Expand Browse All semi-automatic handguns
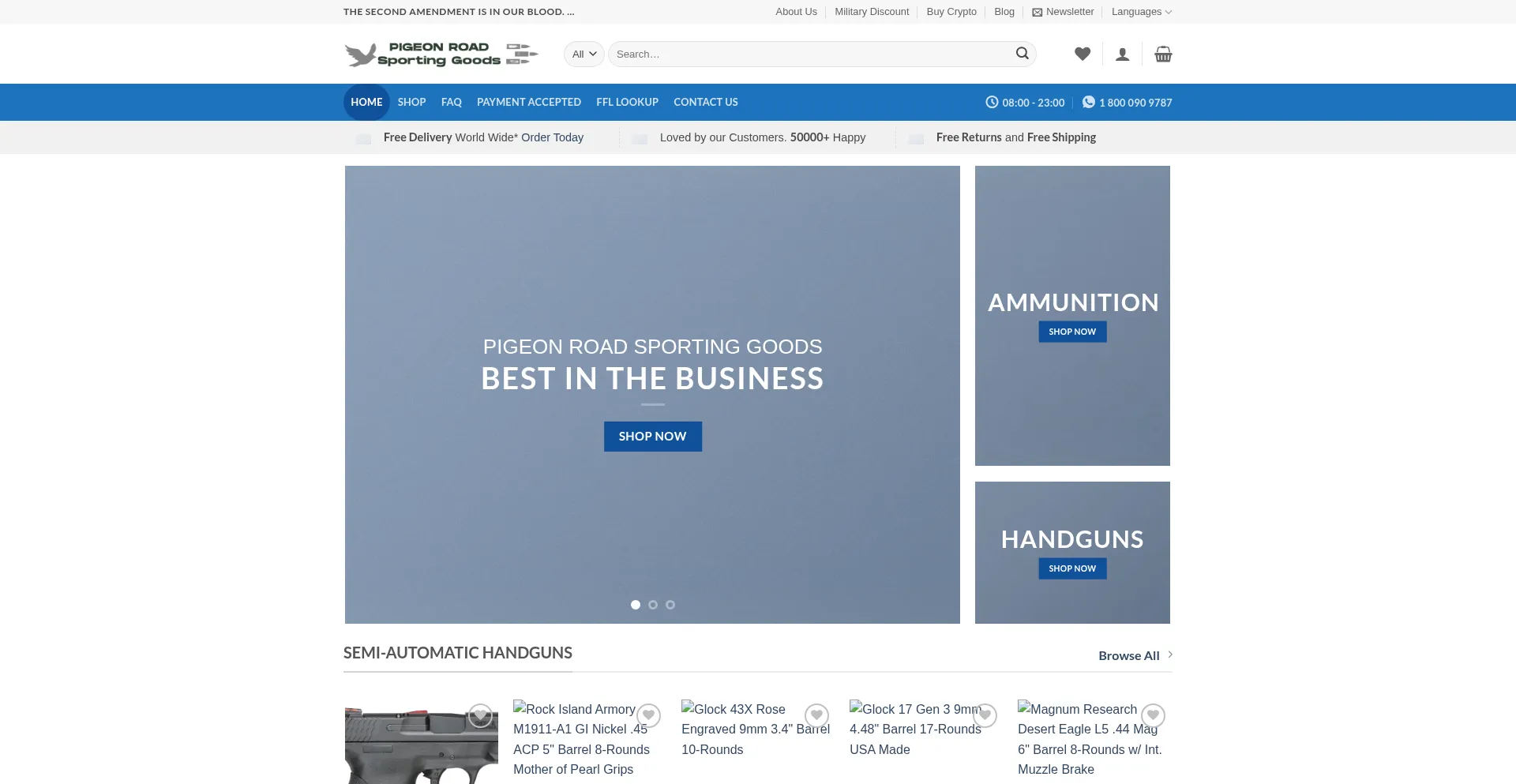Screen dimensions: 1516x784 (x=1135, y=655)
